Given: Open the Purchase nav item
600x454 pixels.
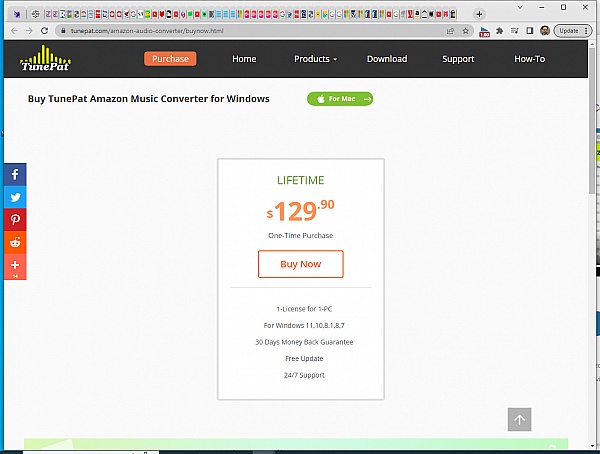Looking at the screenshot, I should point(170,59).
